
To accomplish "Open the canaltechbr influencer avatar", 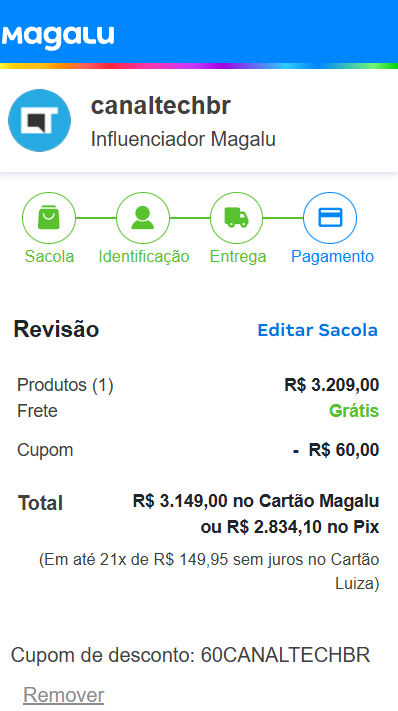I will pyautogui.click(x=39, y=120).
